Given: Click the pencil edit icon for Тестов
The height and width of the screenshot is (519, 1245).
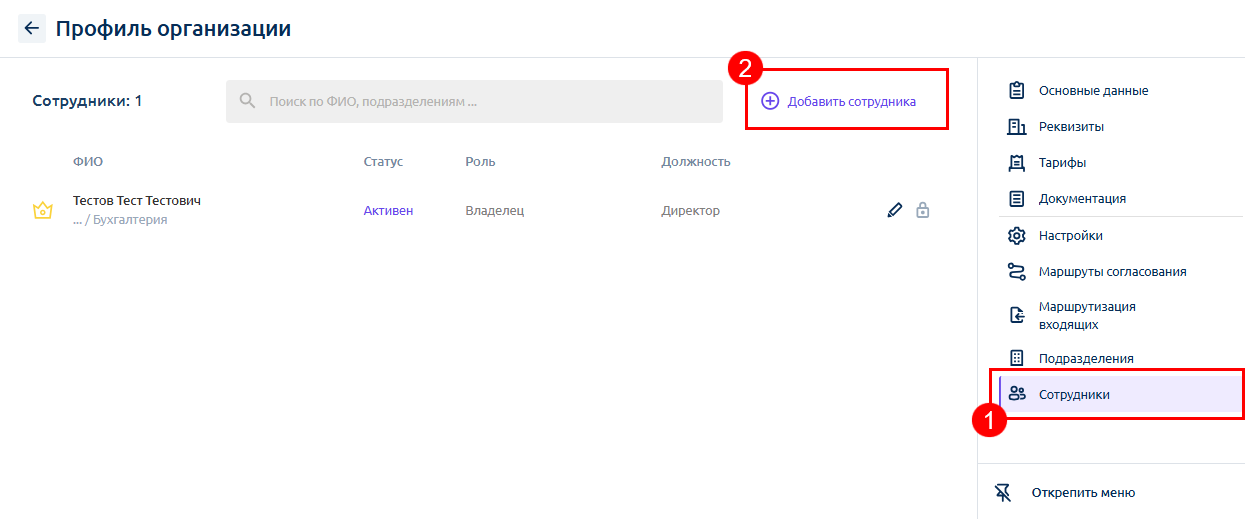Looking at the screenshot, I should [895, 210].
